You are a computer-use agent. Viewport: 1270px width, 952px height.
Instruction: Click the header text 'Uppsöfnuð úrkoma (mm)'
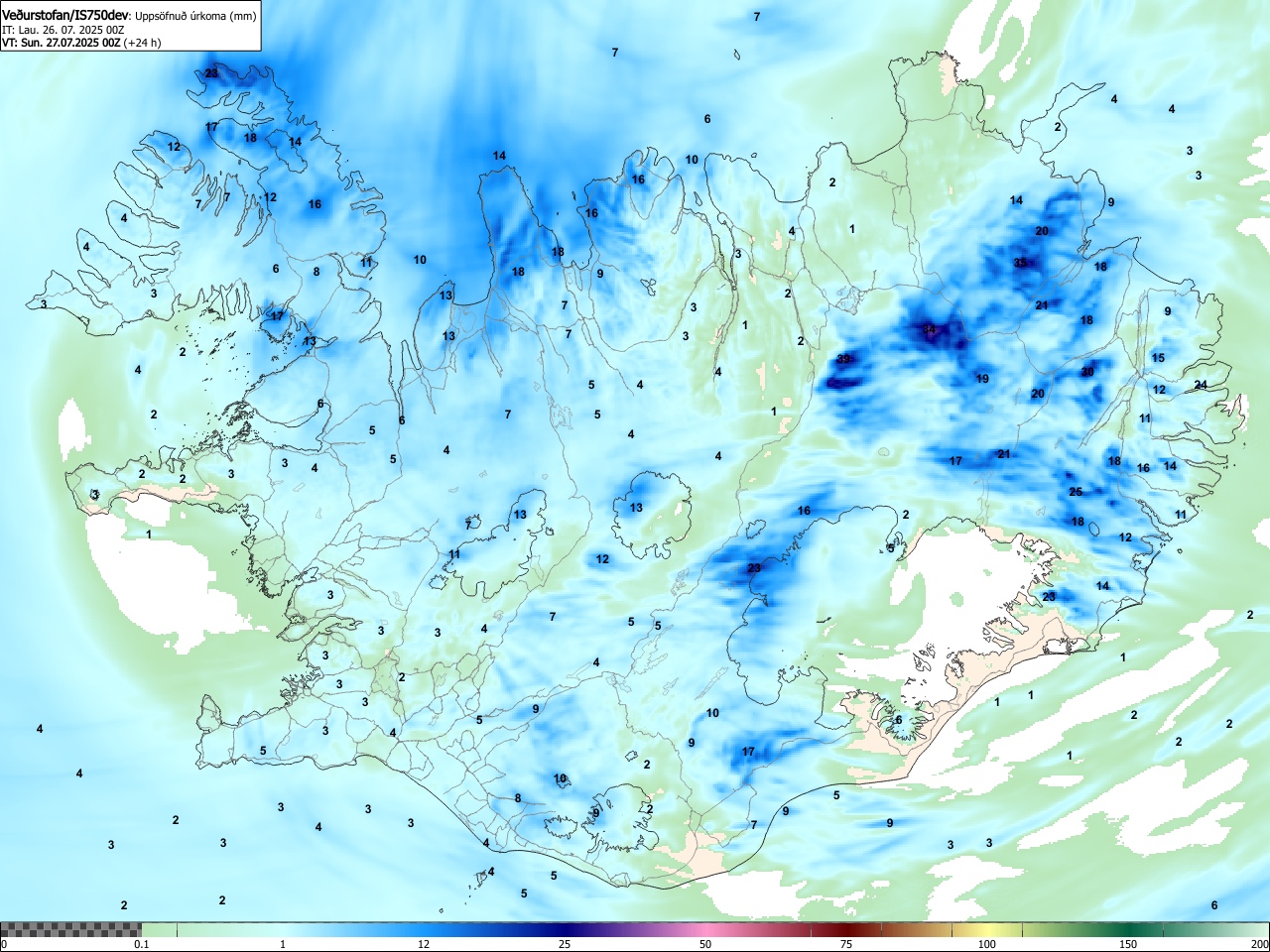pyautogui.click(x=194, y=15)
